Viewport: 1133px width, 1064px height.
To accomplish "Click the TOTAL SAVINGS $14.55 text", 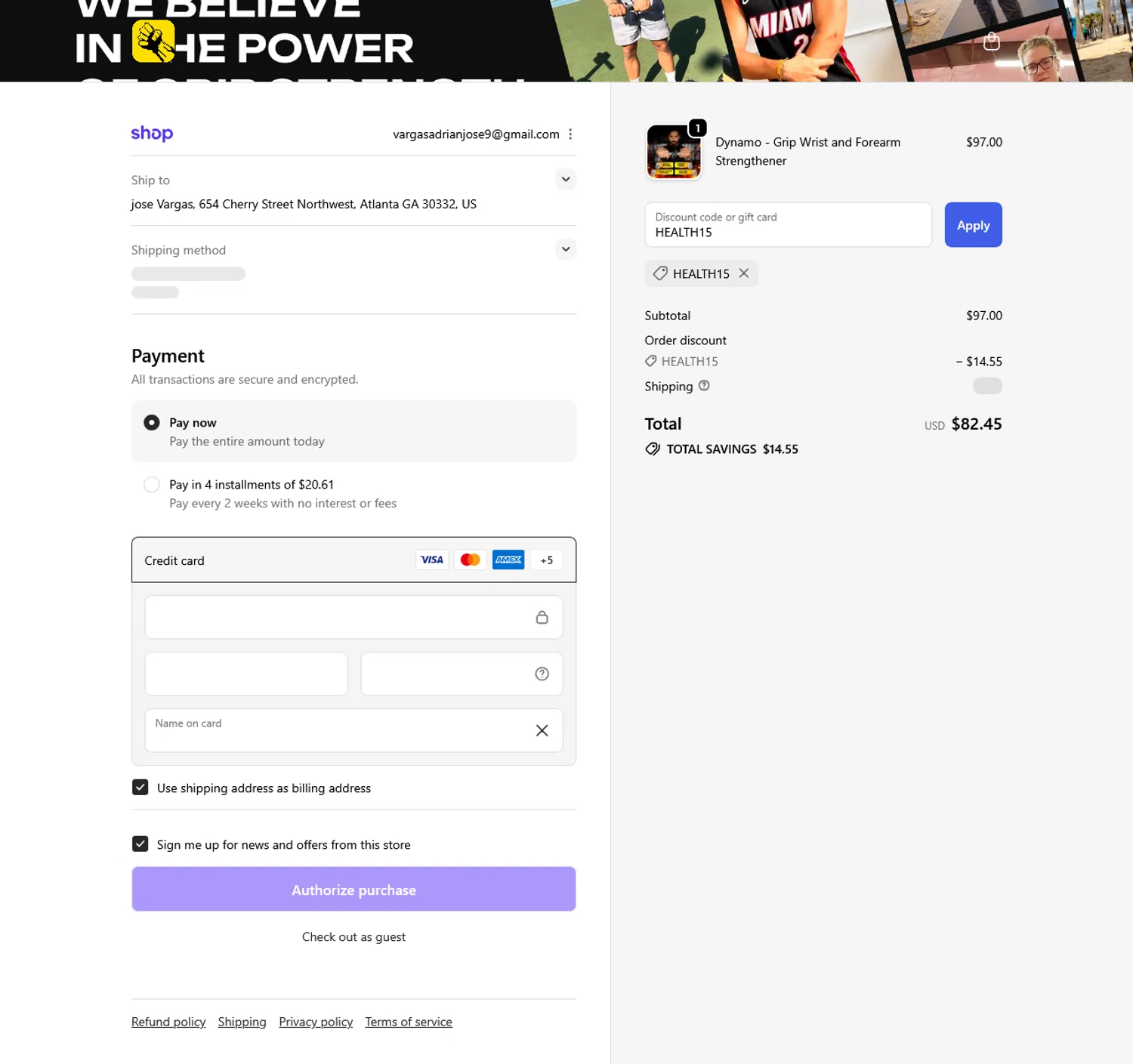I will pos(732,449).
